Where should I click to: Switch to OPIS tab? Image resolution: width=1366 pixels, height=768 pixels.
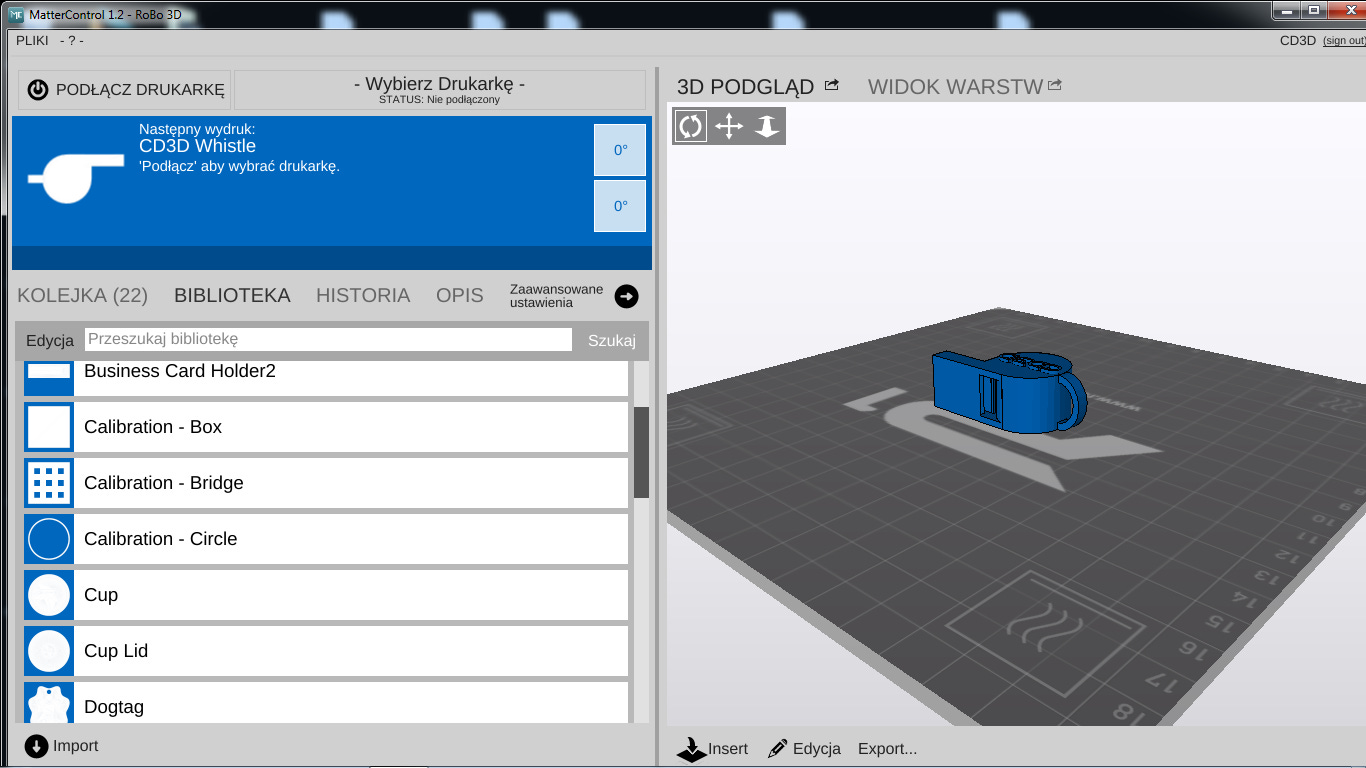click(460, 295)
